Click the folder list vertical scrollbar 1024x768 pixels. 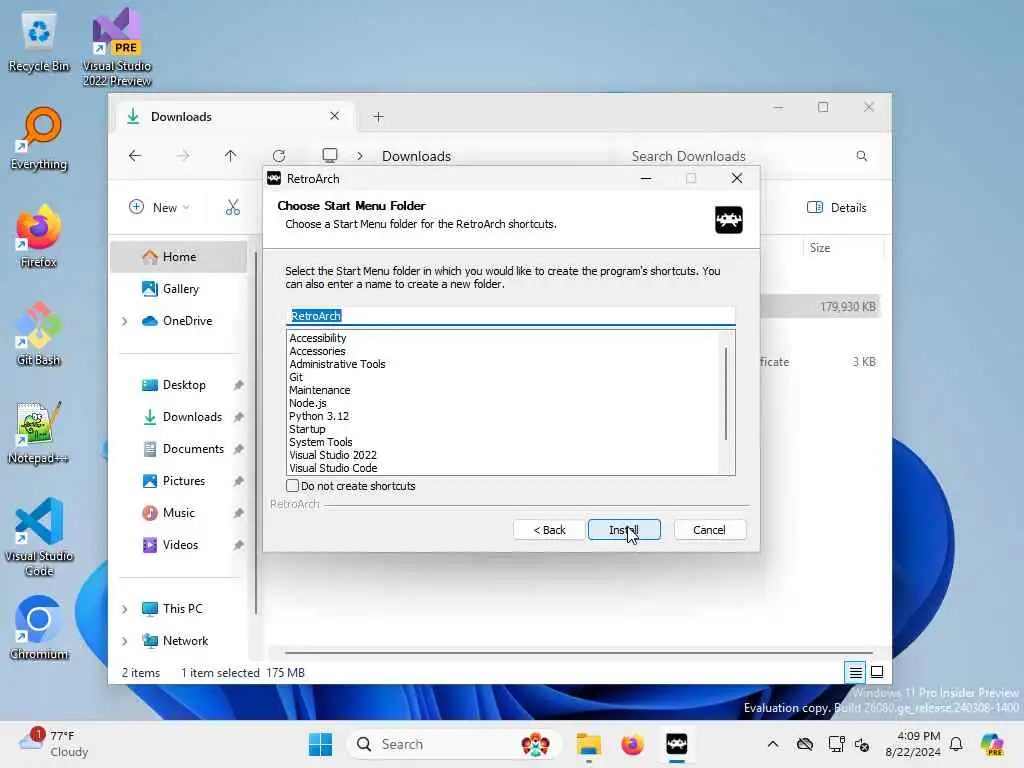coord(726,394)
